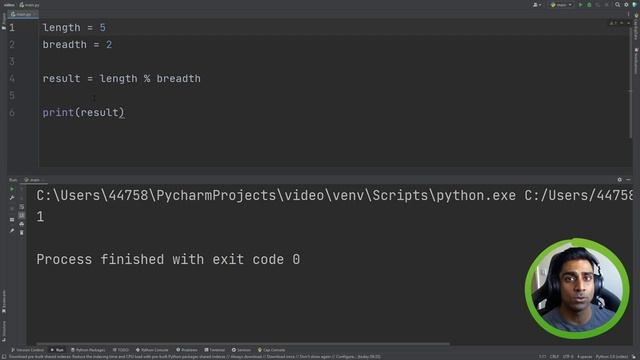This screenshot has width=640, height=360.
Task: Open Search Everywhere magnifier icon
Action: coord(618,5)
